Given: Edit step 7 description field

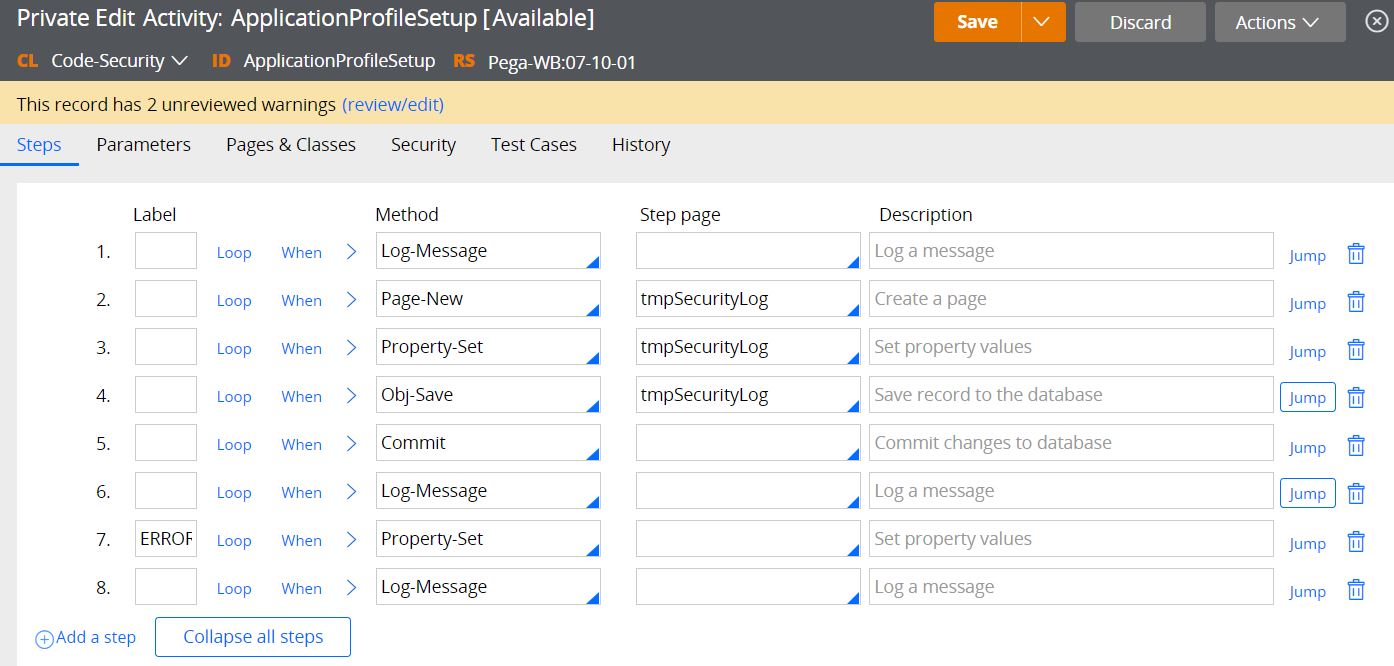Looking at the screenshot, I should (1071, 539).
